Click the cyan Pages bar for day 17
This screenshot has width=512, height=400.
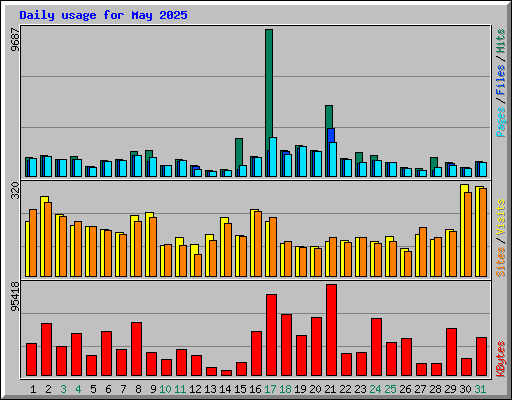tap(273, 157)
